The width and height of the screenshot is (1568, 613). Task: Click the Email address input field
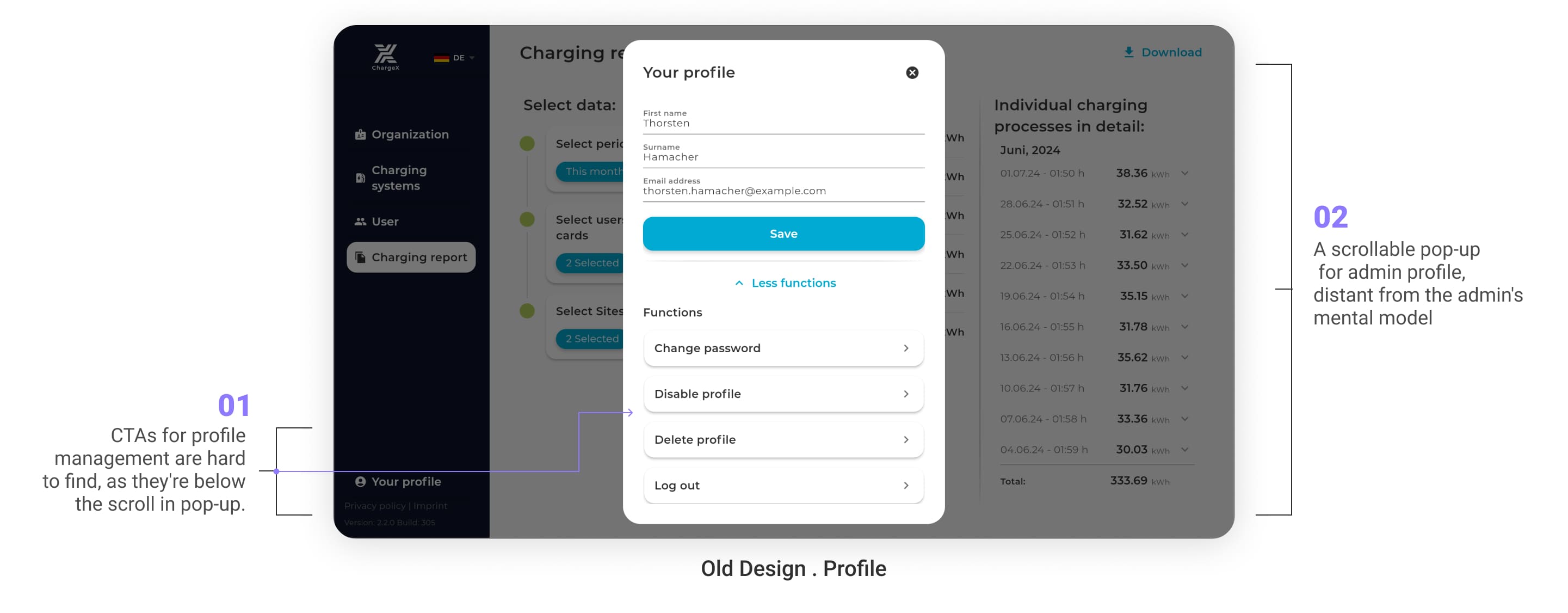pos(783,191)
